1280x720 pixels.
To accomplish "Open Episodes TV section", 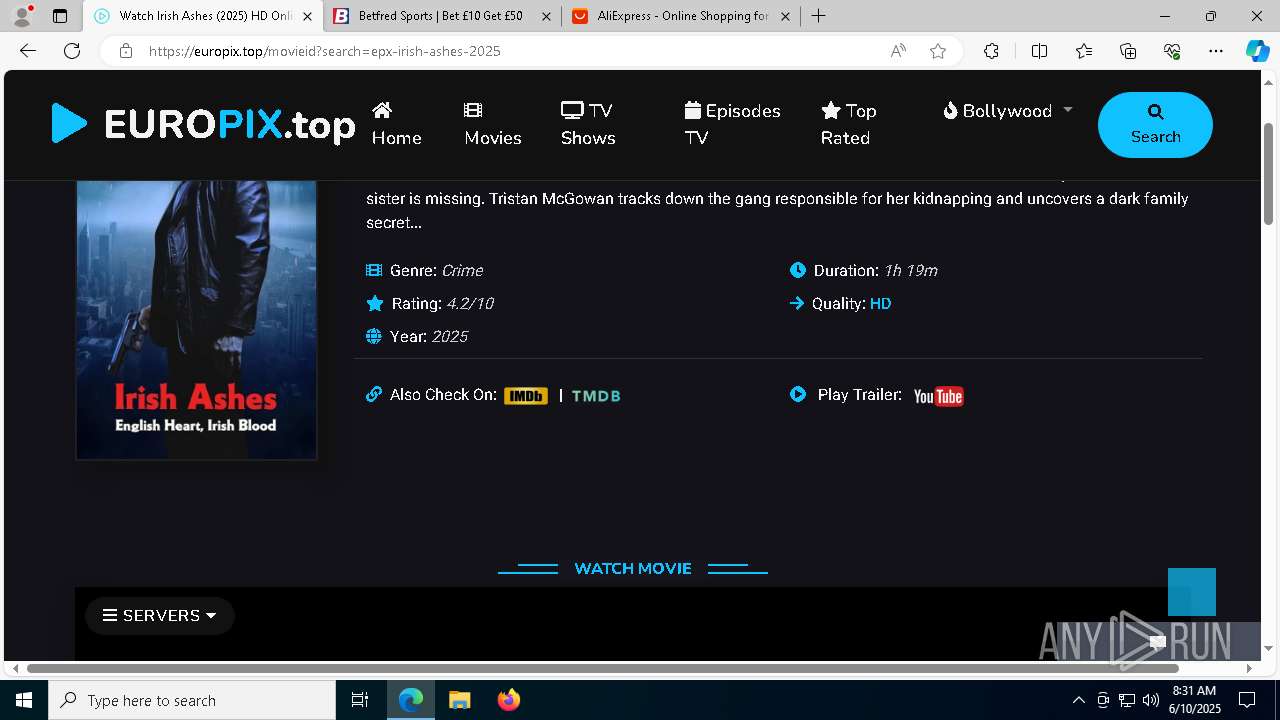I will pyautogui.click(x=732, y=124).
